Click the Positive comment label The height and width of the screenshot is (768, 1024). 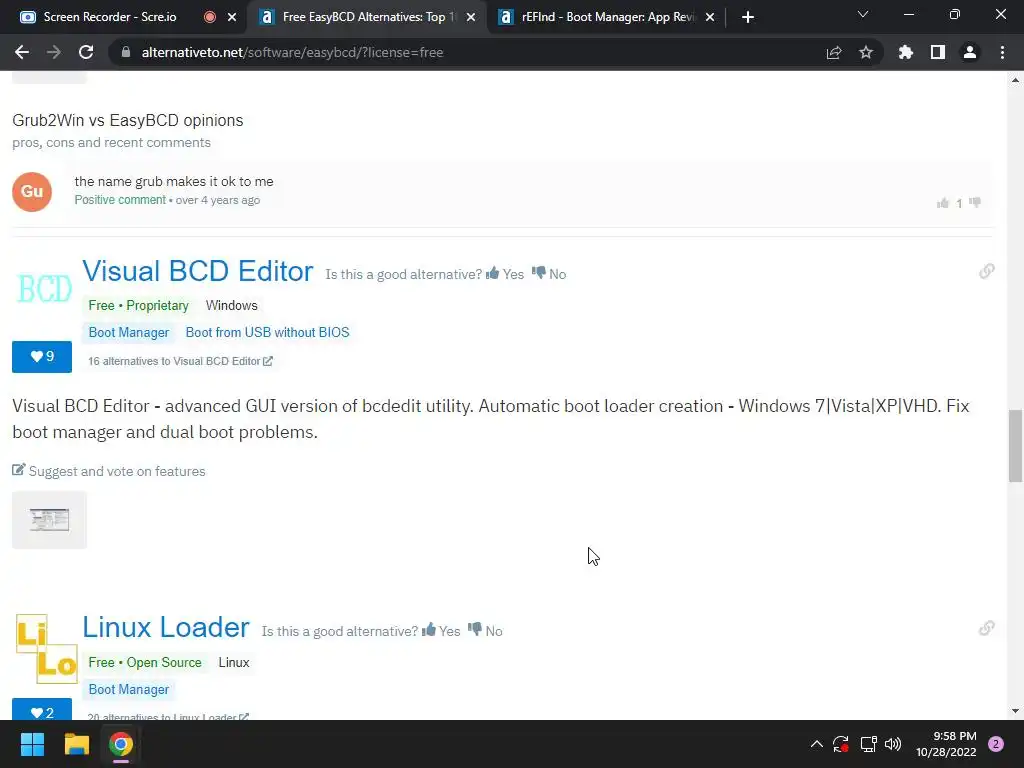point(120,200)
